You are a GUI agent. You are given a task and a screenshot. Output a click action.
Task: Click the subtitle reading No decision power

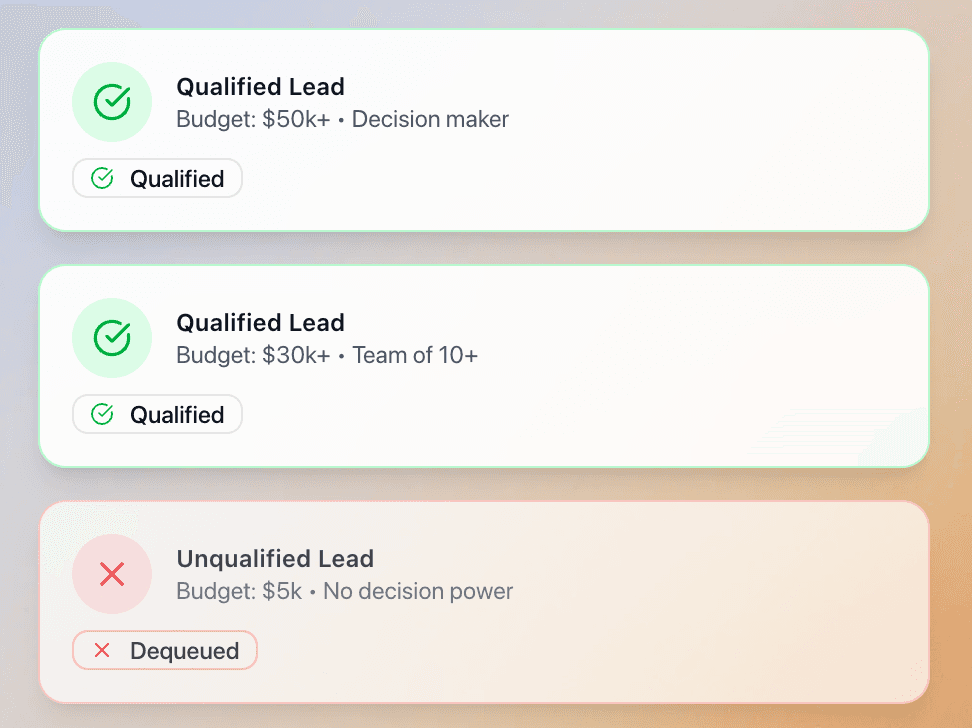pos(417,591)
